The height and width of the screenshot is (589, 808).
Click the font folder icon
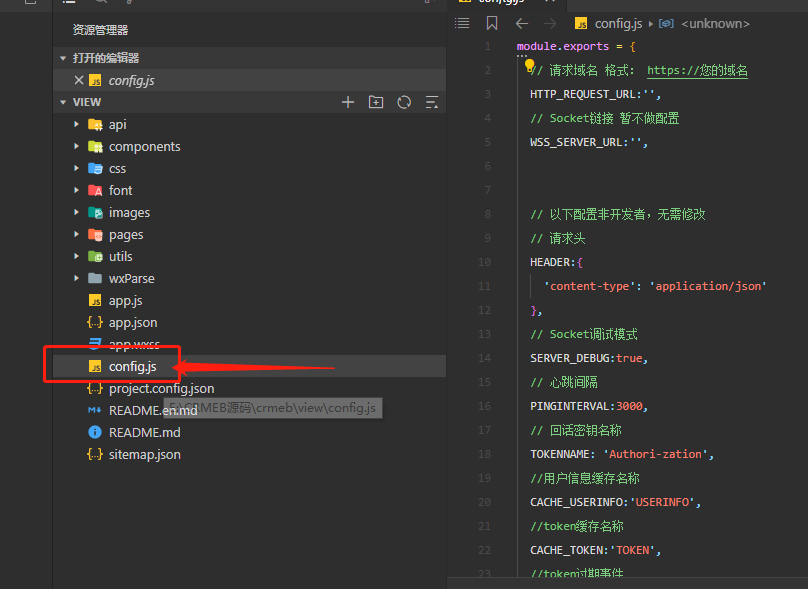coord(95,190)
